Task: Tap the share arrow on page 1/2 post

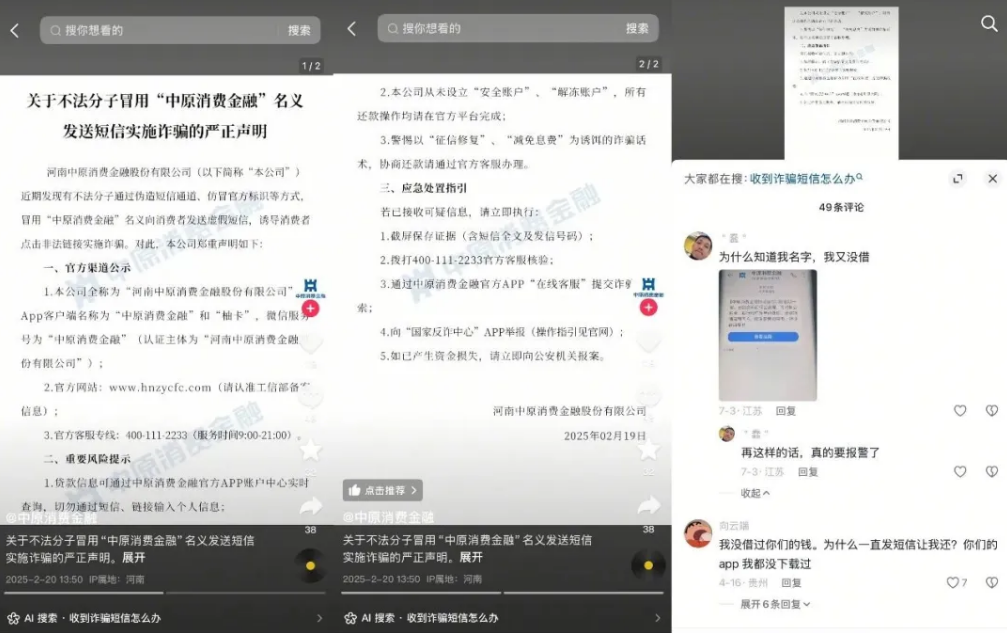Action: pos(310,506)
